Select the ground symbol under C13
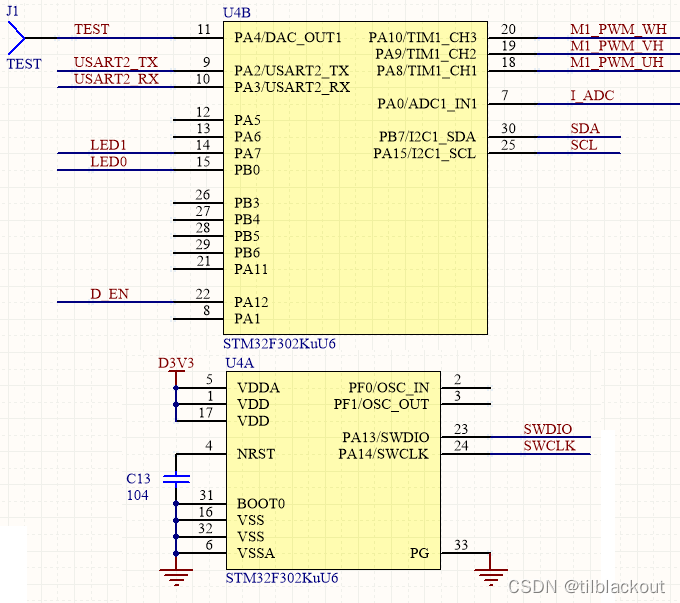This screenshot has width=680, height=603. pos(176,577)
